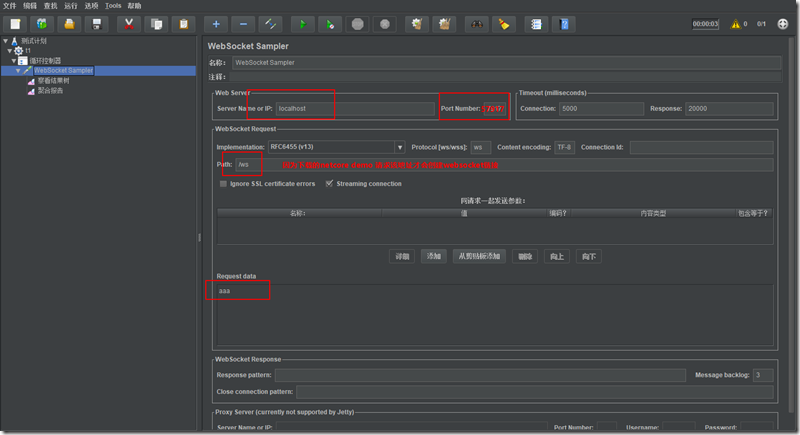
Task: Click the Copy icon in toolbar
Action: (157, 24)
